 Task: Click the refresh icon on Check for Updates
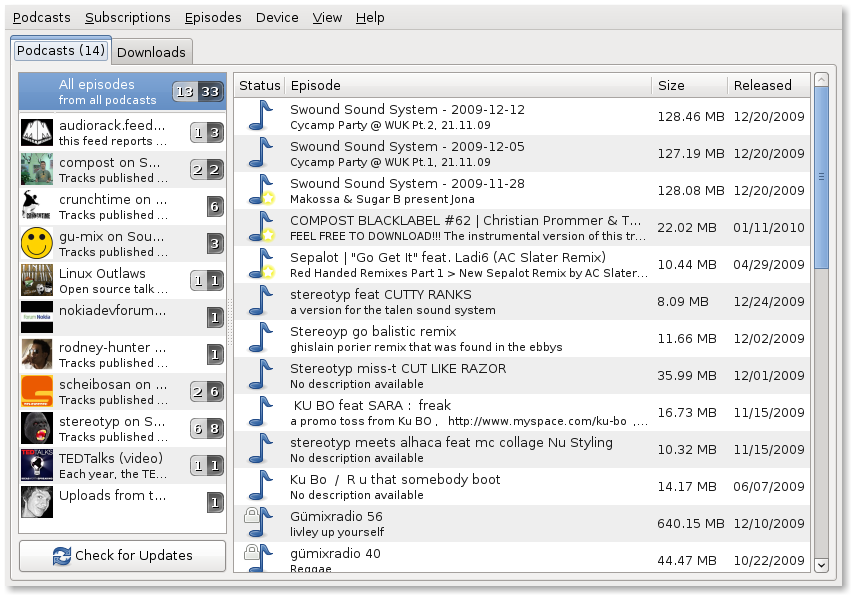[62, 556]
